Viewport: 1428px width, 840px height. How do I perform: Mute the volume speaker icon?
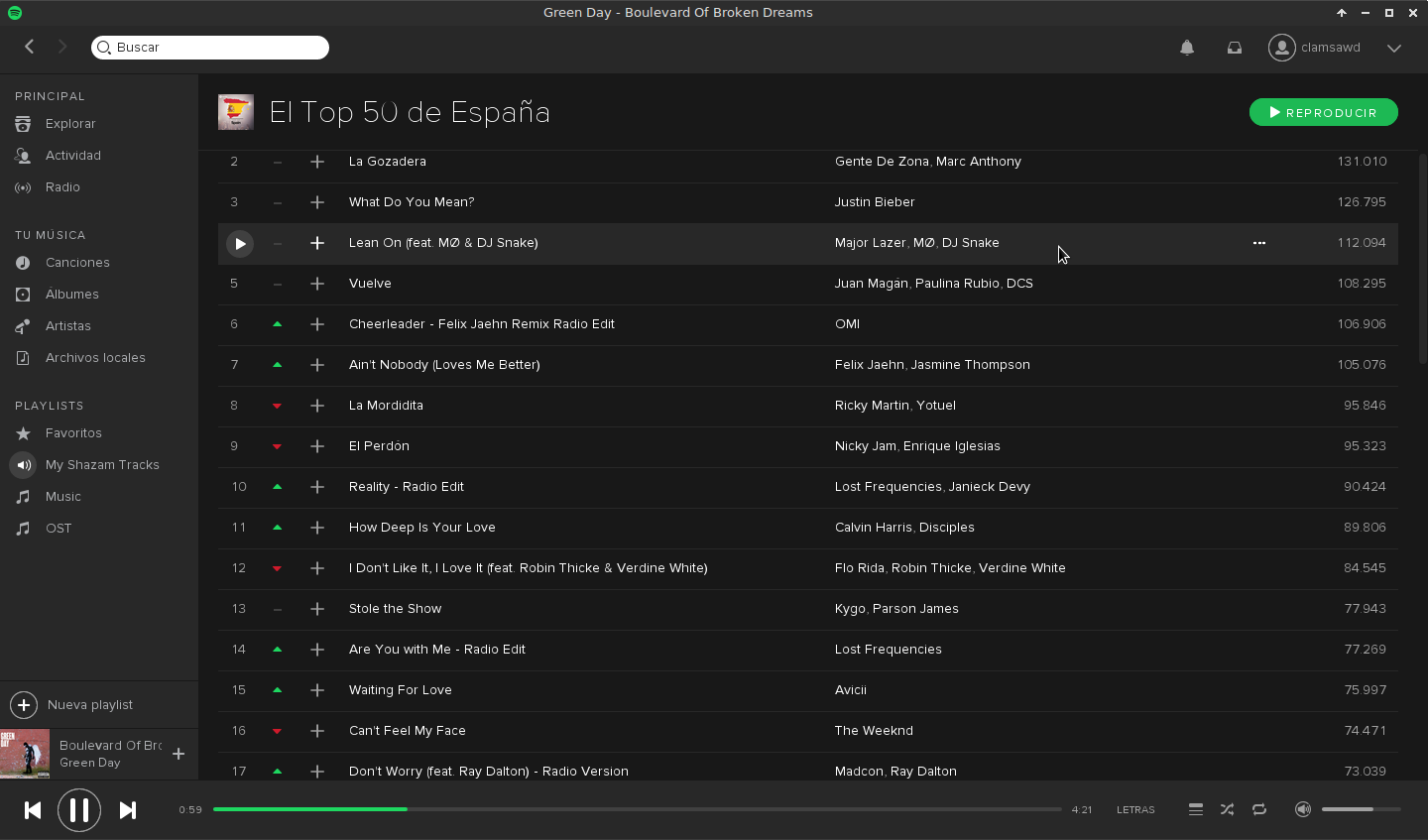coord(1303,810)
